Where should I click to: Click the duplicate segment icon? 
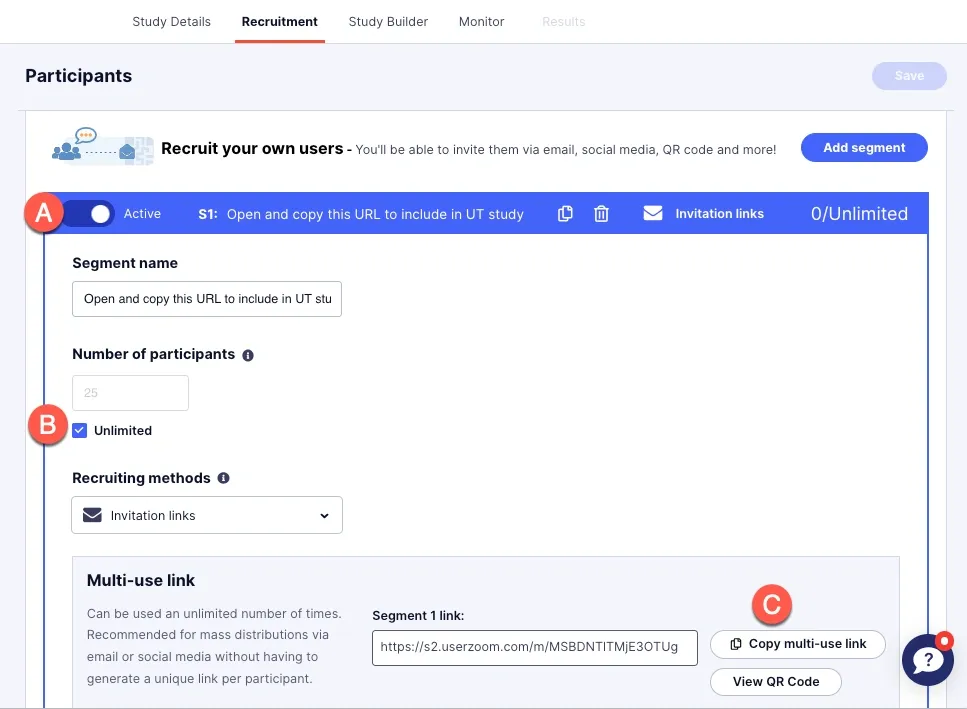click(565, 214)
